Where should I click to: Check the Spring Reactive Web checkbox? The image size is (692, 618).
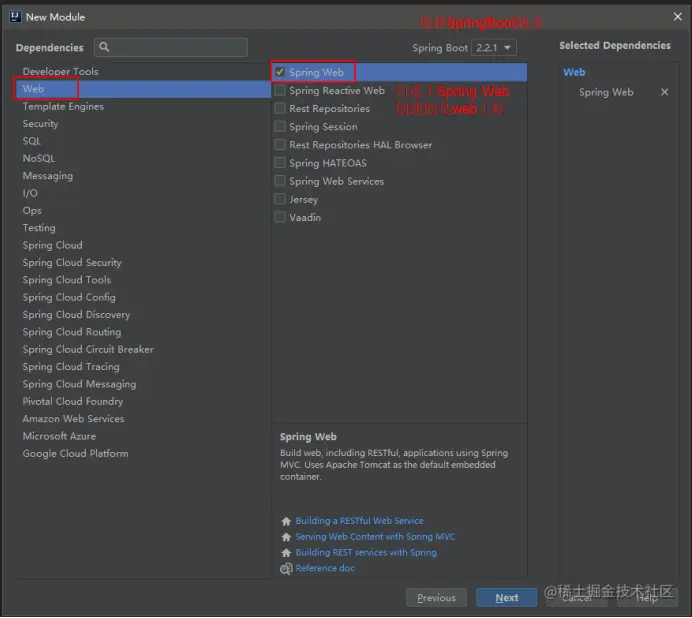coord(280,90)
